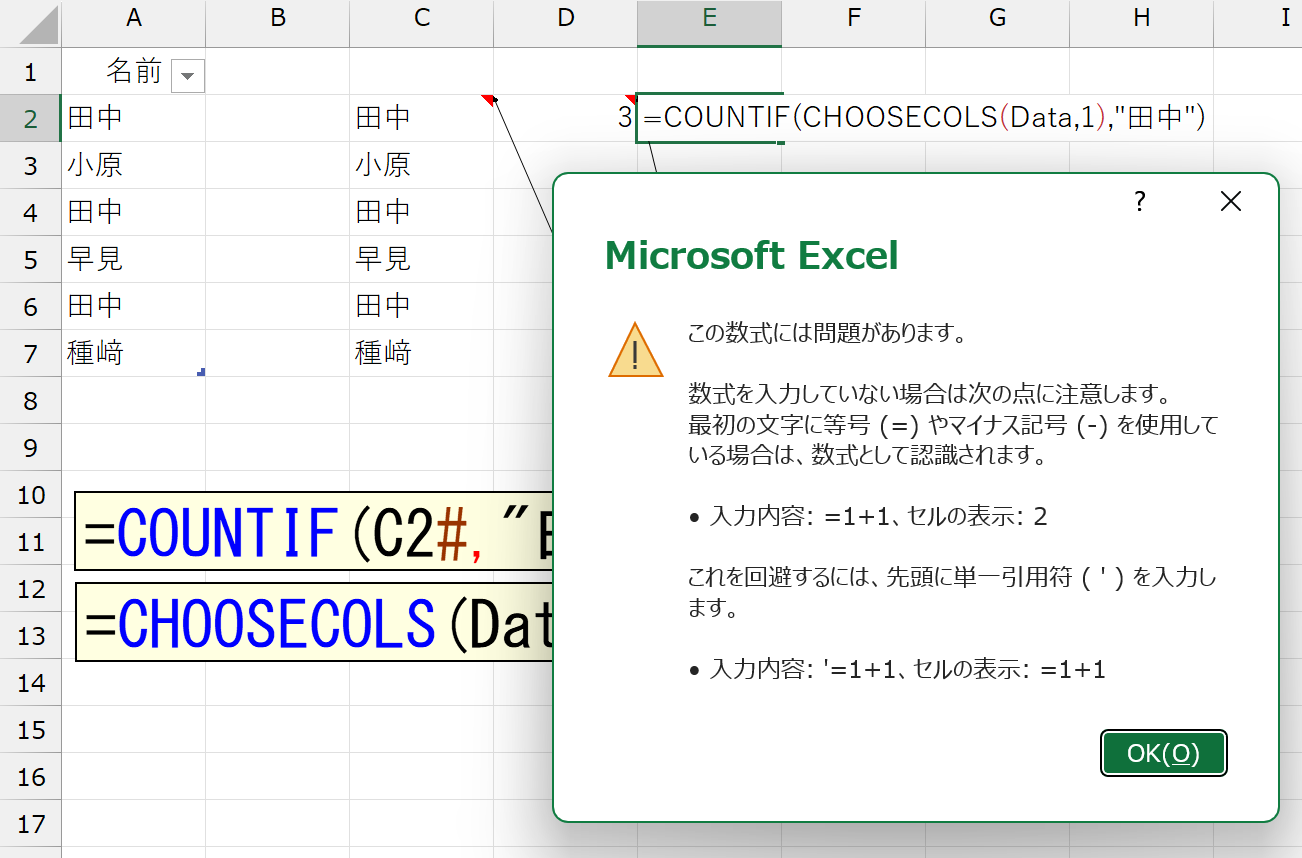Viewport: 1302px width, 858px height.
Task: Click cell A2 containing 田中
Action: point(133,118)
